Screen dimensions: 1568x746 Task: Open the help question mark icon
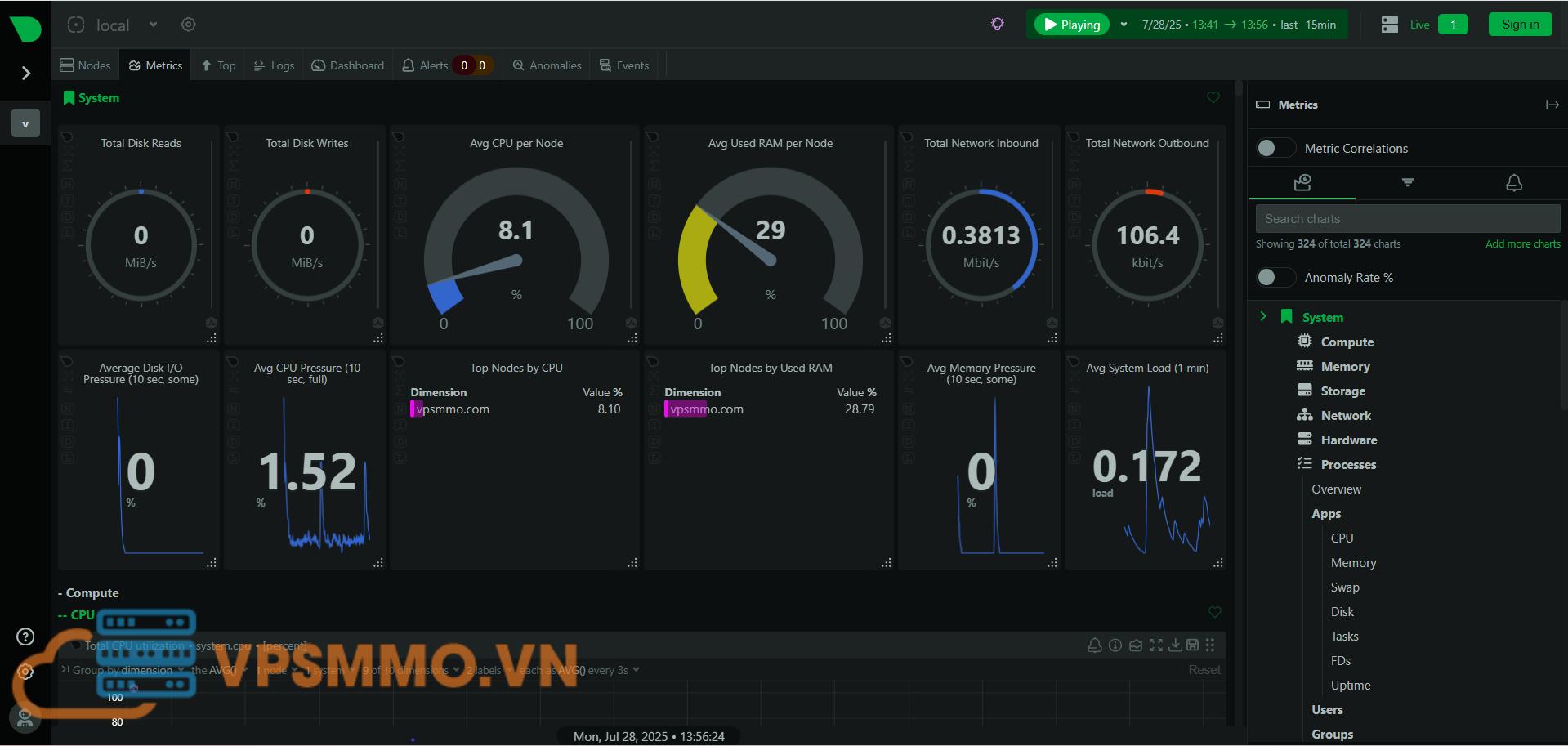(25, 637)
